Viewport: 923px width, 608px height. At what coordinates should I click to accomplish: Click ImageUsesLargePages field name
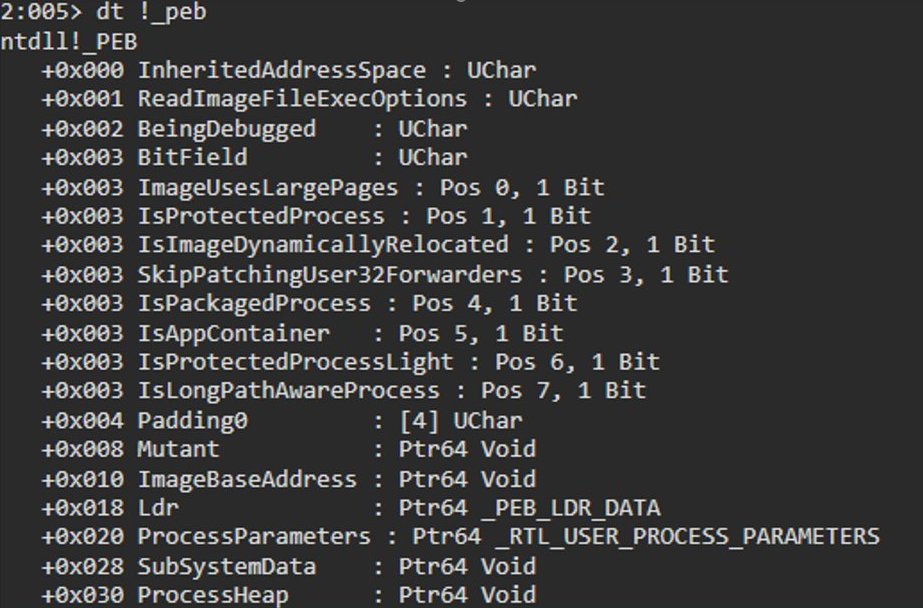pyautogui.click(x=268, y=188)
